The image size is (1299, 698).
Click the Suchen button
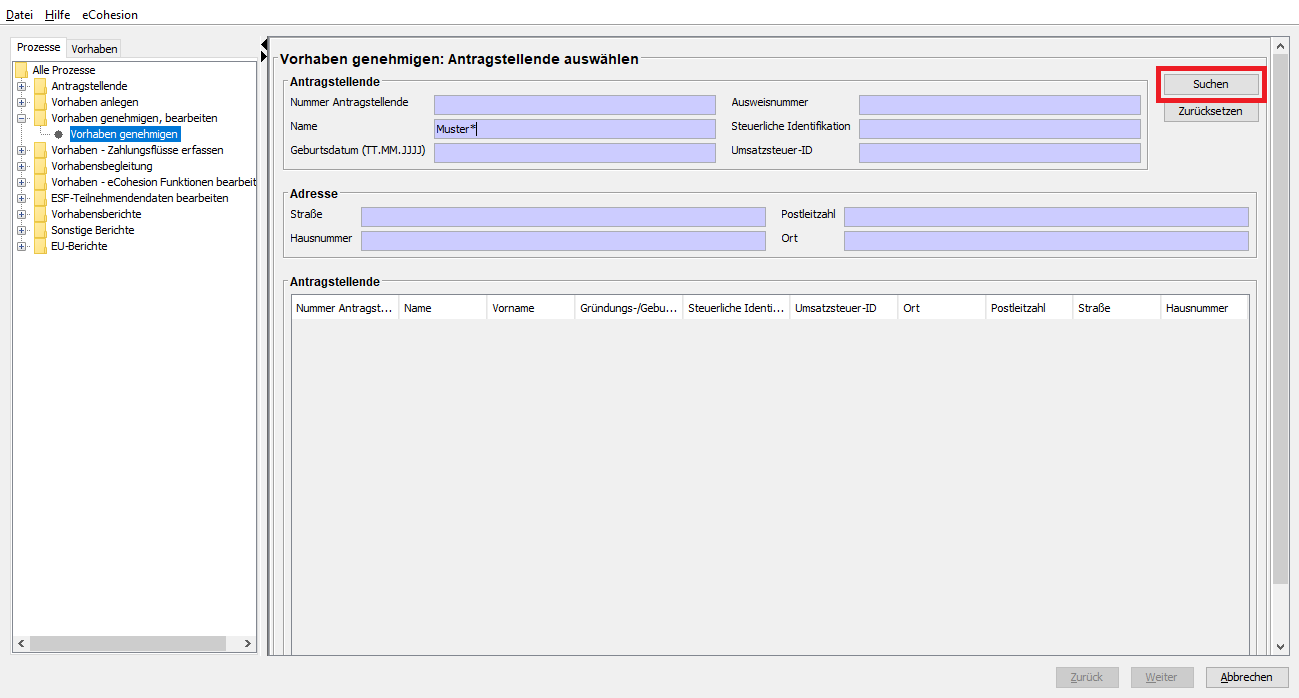[x=1211, y=84]
